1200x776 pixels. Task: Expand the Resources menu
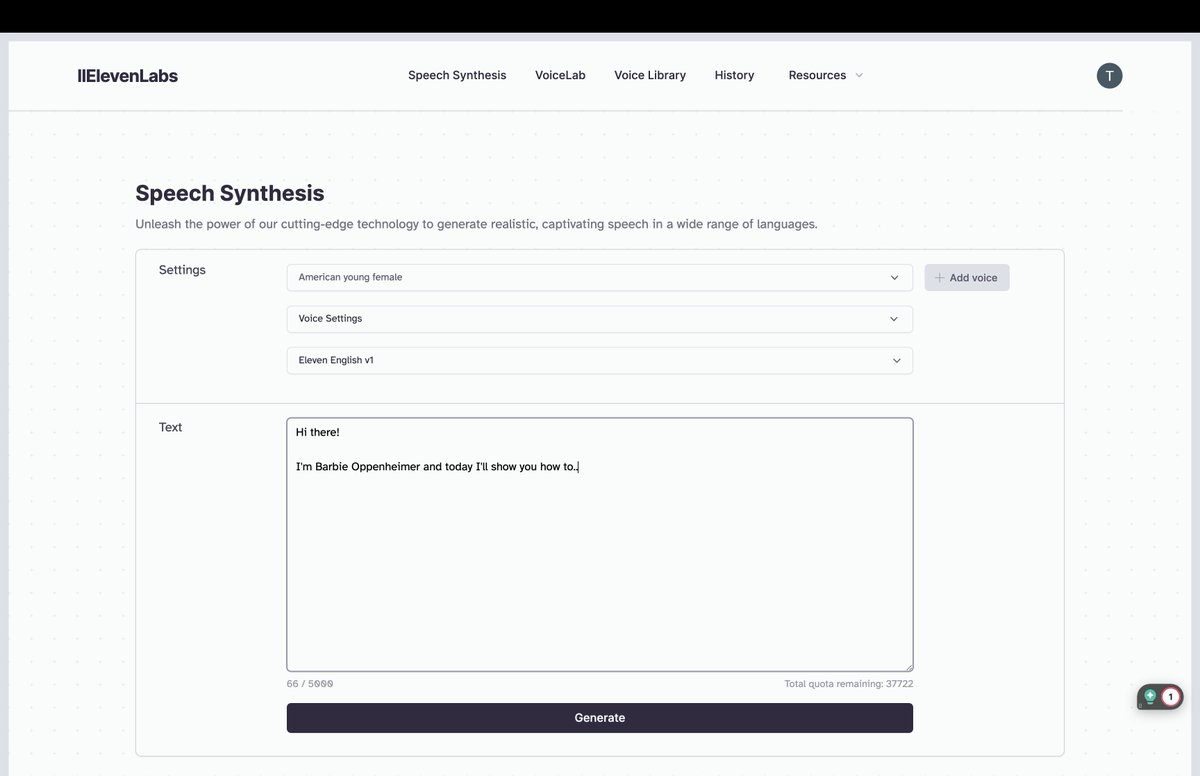[825, 75]
